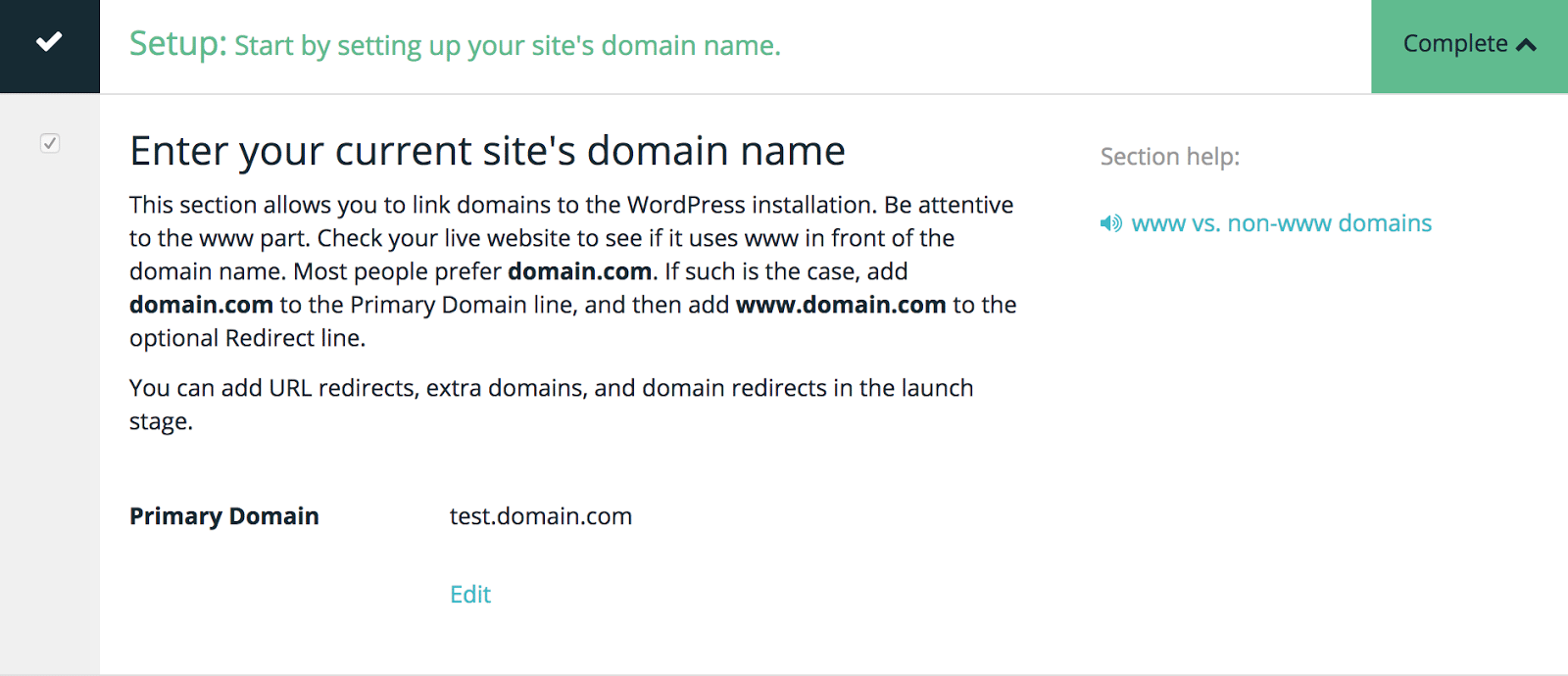
Task: Click the test.domain.com domain value
Action: (541, 516)
